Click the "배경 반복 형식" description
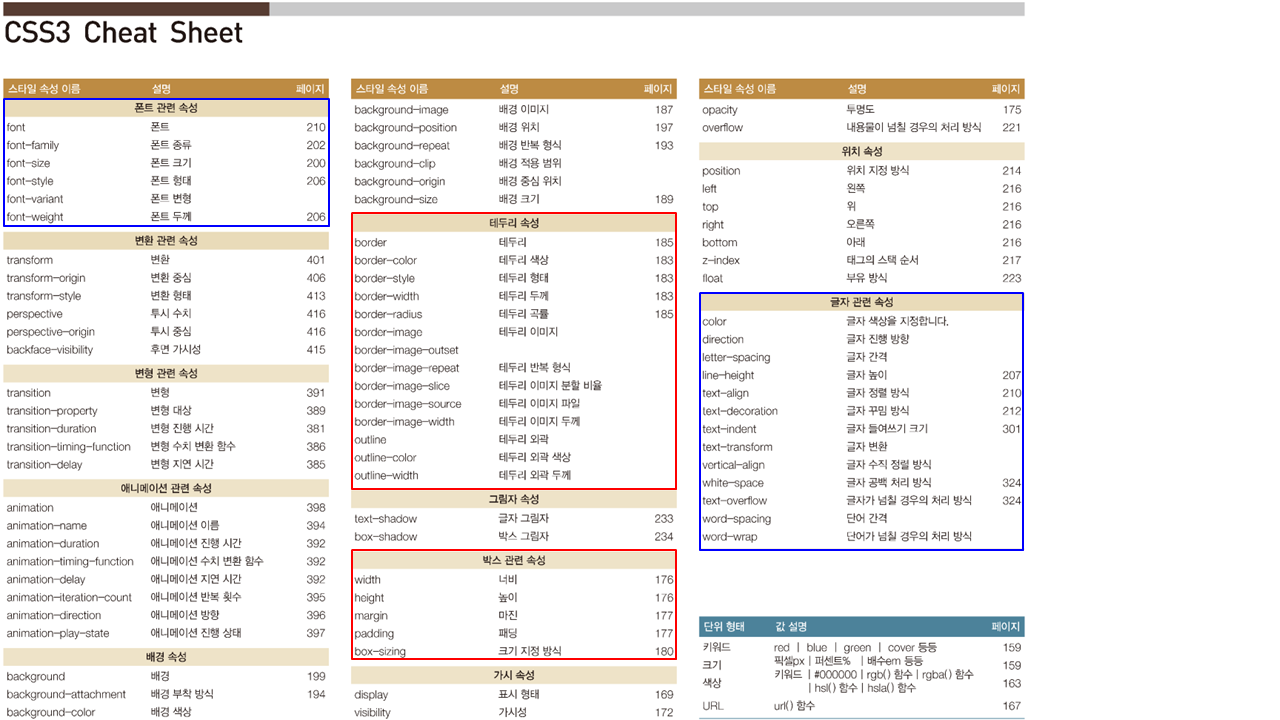Viewport: 1280px width, 720px height. pyautogui.click(x=530, y=146)
